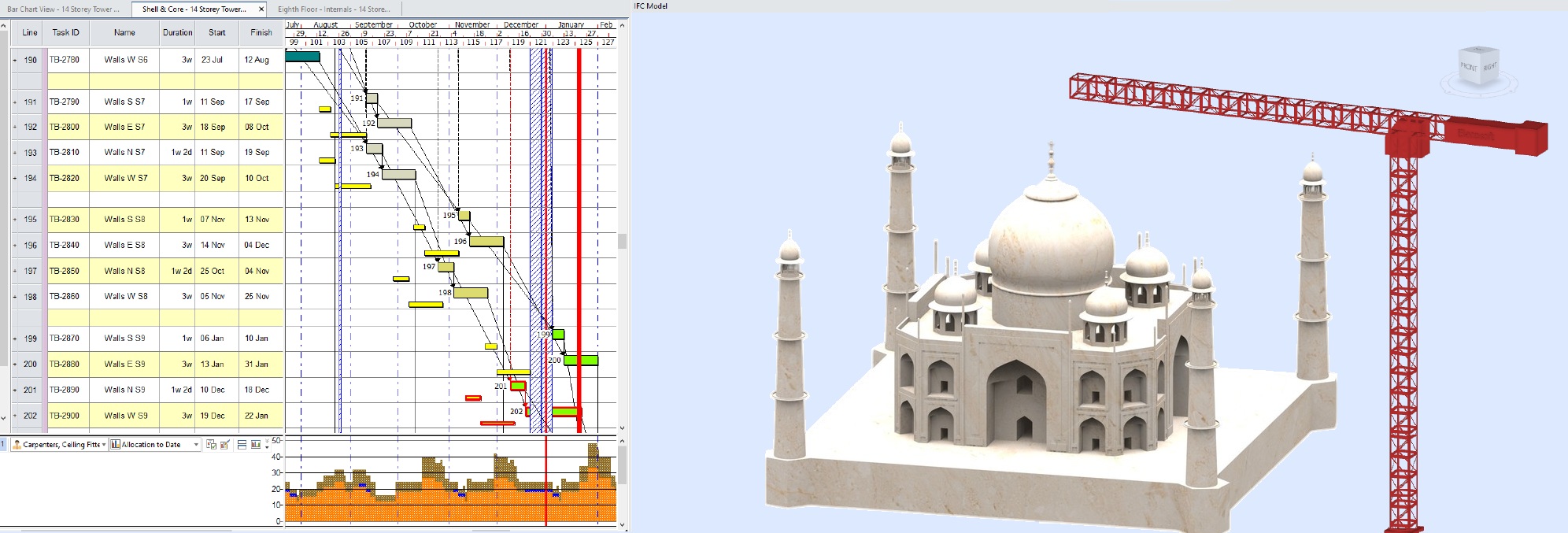Click Start cell 20 Sep
1568x533 pixels.
coord(217,179)
